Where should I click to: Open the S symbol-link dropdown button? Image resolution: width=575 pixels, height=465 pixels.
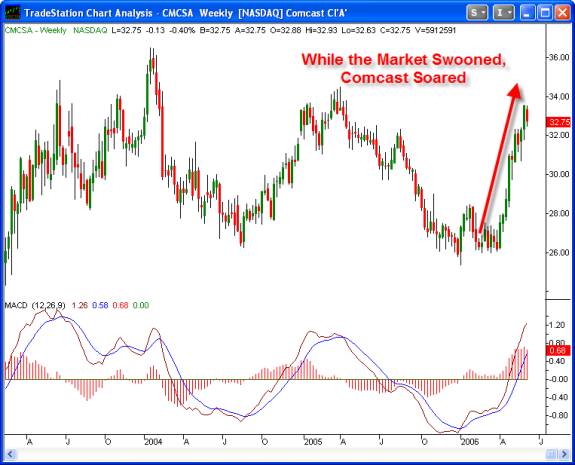(x=477, y=13)
